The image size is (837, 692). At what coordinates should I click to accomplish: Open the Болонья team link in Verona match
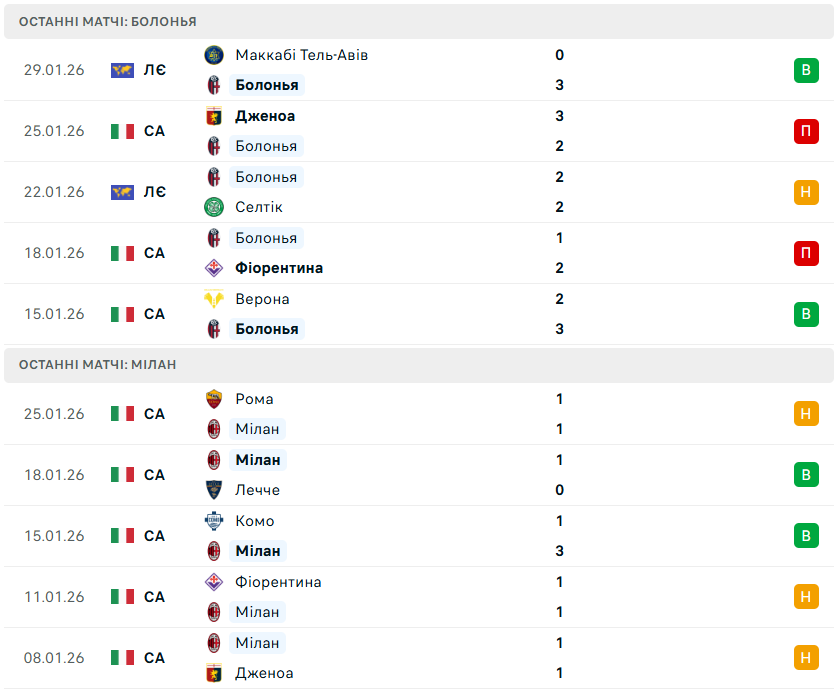tap(266, 329)
